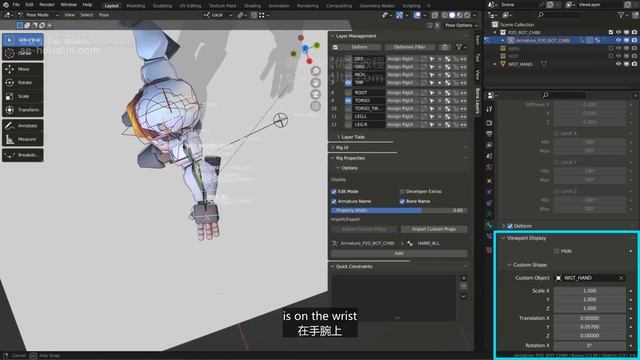This screenshot has height=360, width=640.
Task: Click the 3D viewport editor type icon
Action: (x=8, y=15)
